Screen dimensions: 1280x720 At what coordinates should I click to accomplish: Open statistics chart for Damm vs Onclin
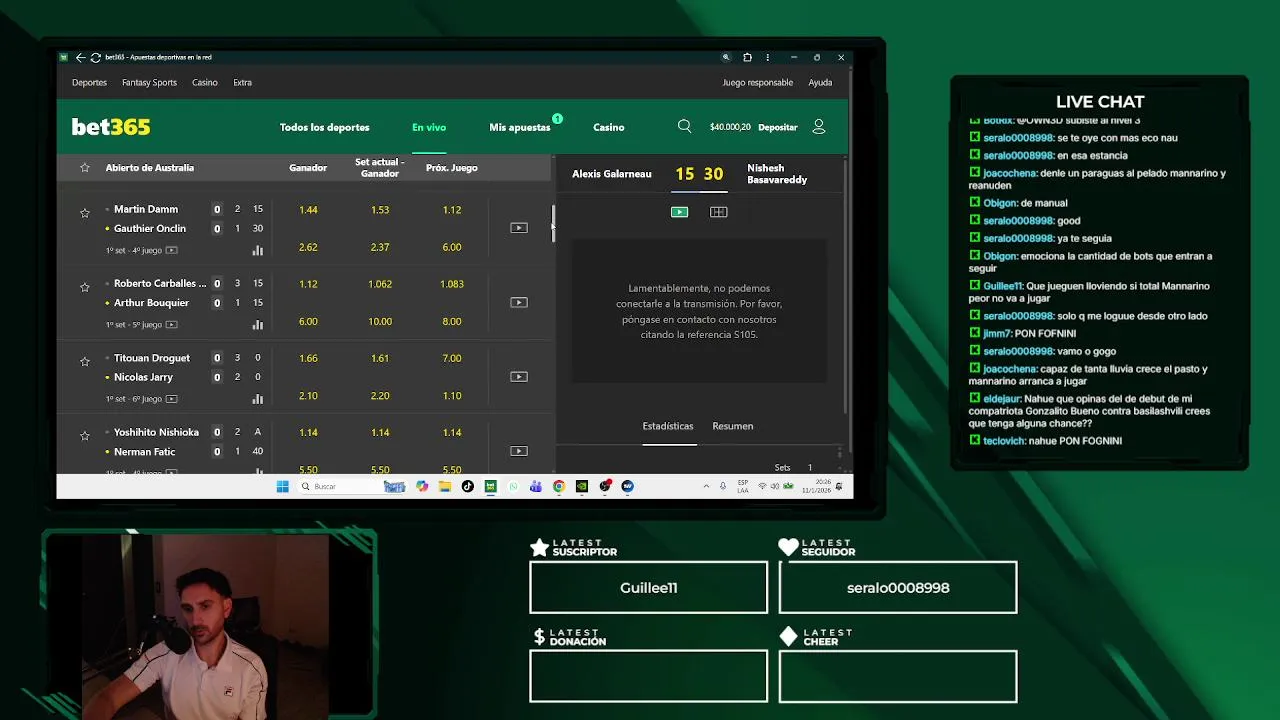point(257,250)
